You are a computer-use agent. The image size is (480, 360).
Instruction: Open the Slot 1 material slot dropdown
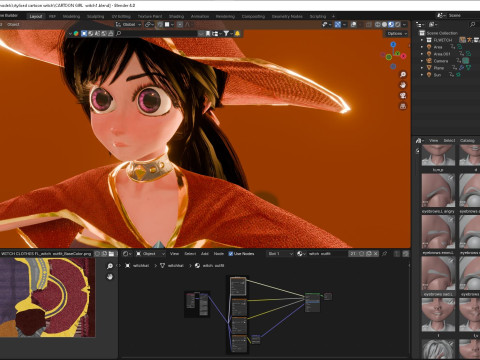click(x=280, y=254)
